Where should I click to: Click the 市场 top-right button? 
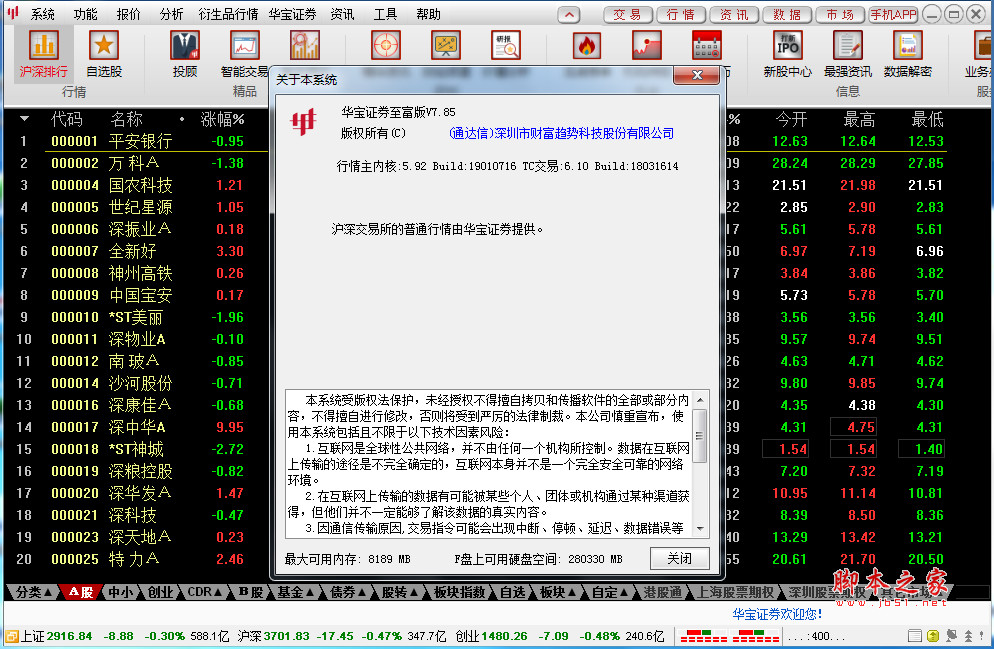coord(840,14)
